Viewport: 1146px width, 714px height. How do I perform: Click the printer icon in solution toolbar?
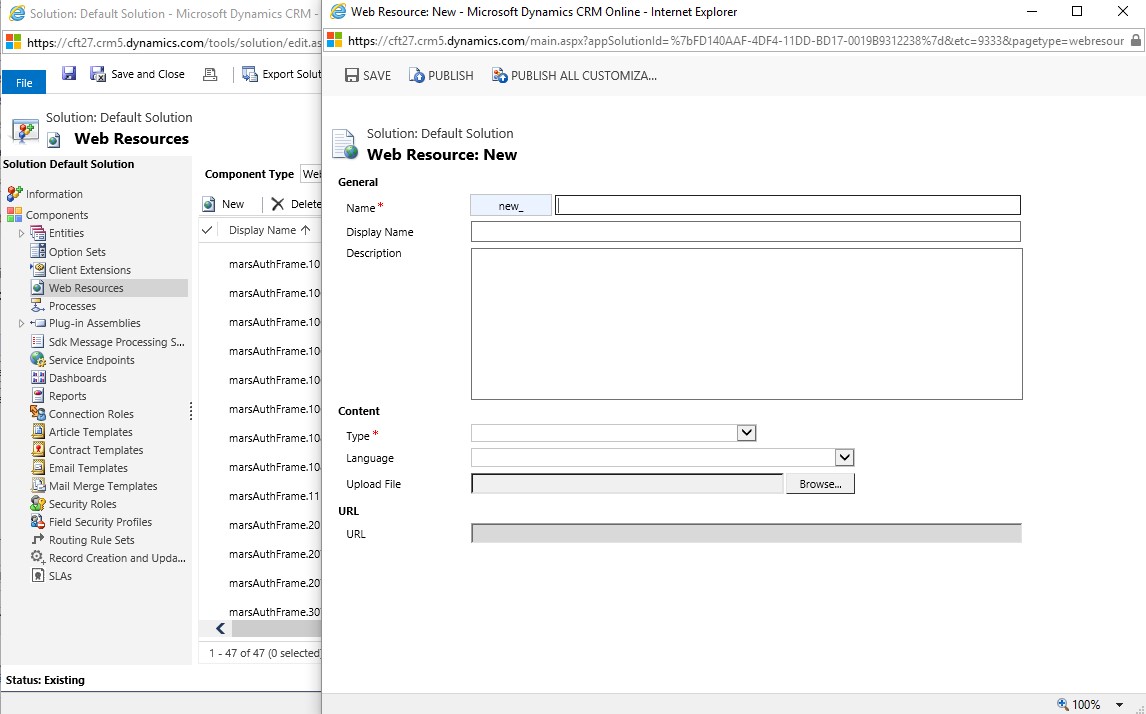(210, 74)
